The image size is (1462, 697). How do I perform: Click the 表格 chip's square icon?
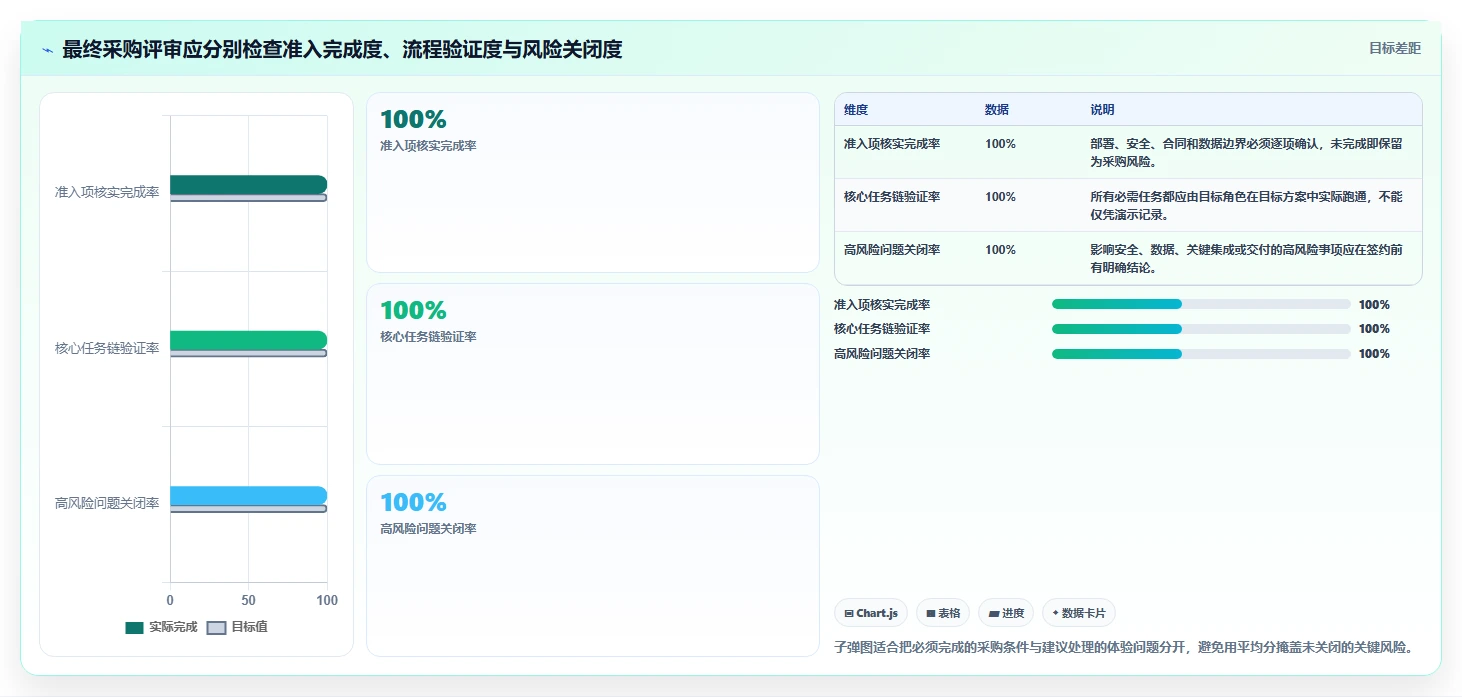[x=931, y=614]
